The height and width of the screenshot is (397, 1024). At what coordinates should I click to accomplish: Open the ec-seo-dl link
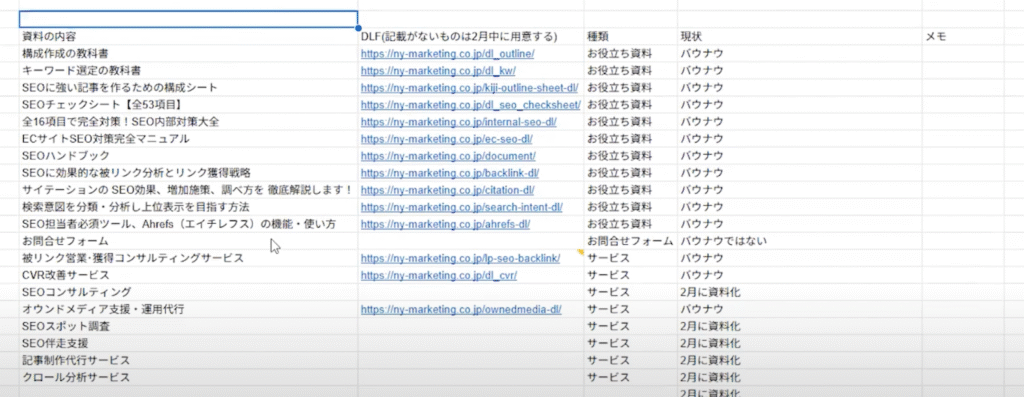pos(446,138)
